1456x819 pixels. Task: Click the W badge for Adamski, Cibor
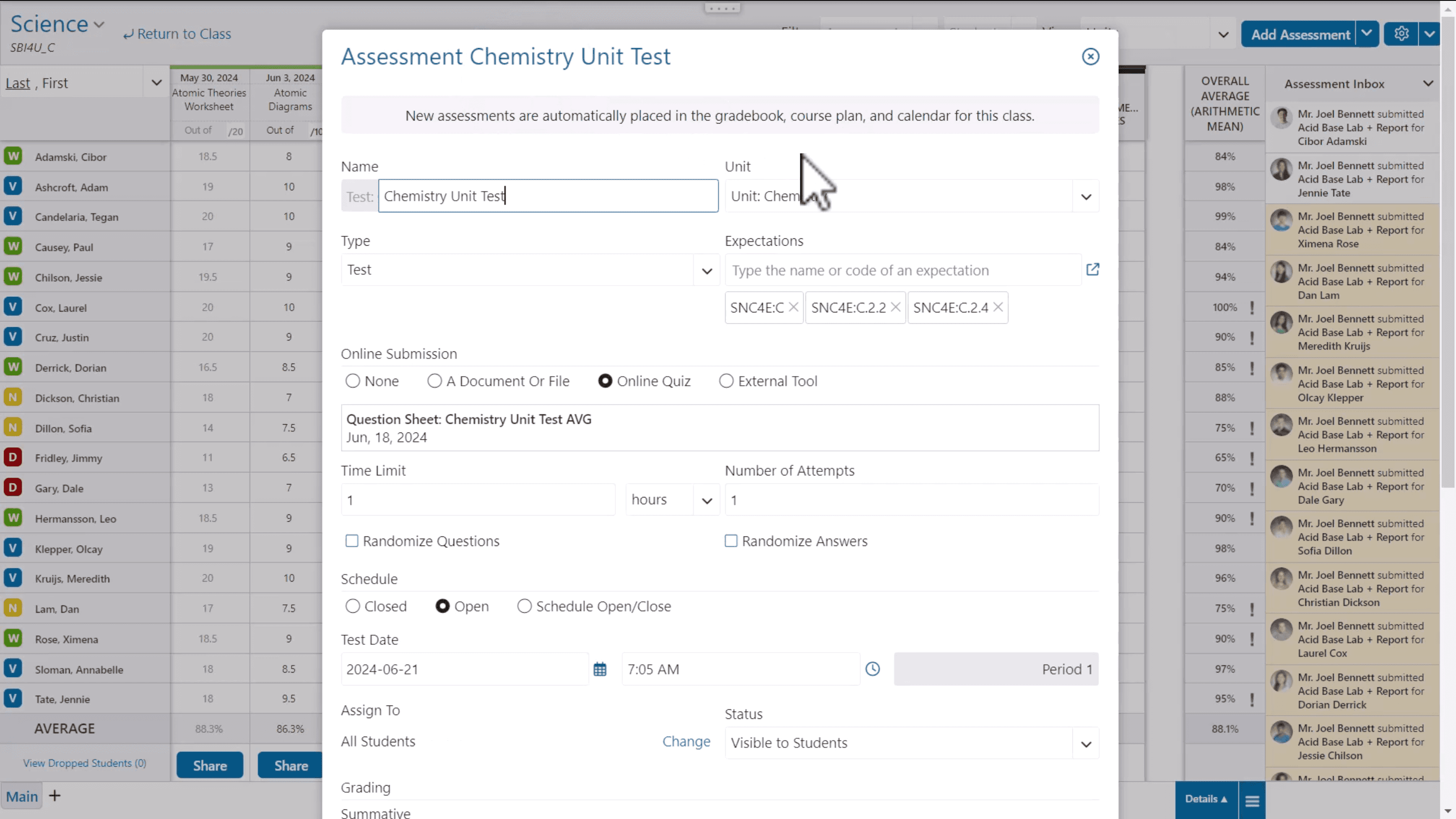pyautogui.click(x=13, y=156)
